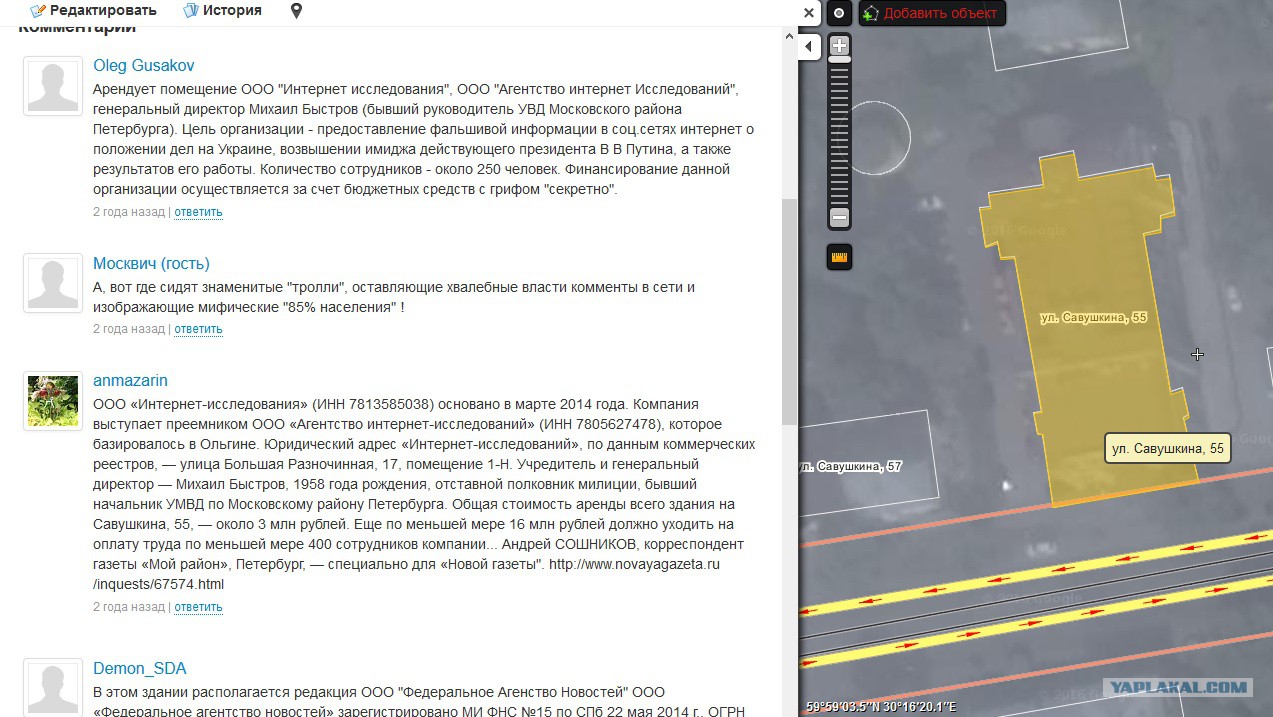Click '2 года назад' under Oleg Gusakov's comment

(x=129, y=212)
